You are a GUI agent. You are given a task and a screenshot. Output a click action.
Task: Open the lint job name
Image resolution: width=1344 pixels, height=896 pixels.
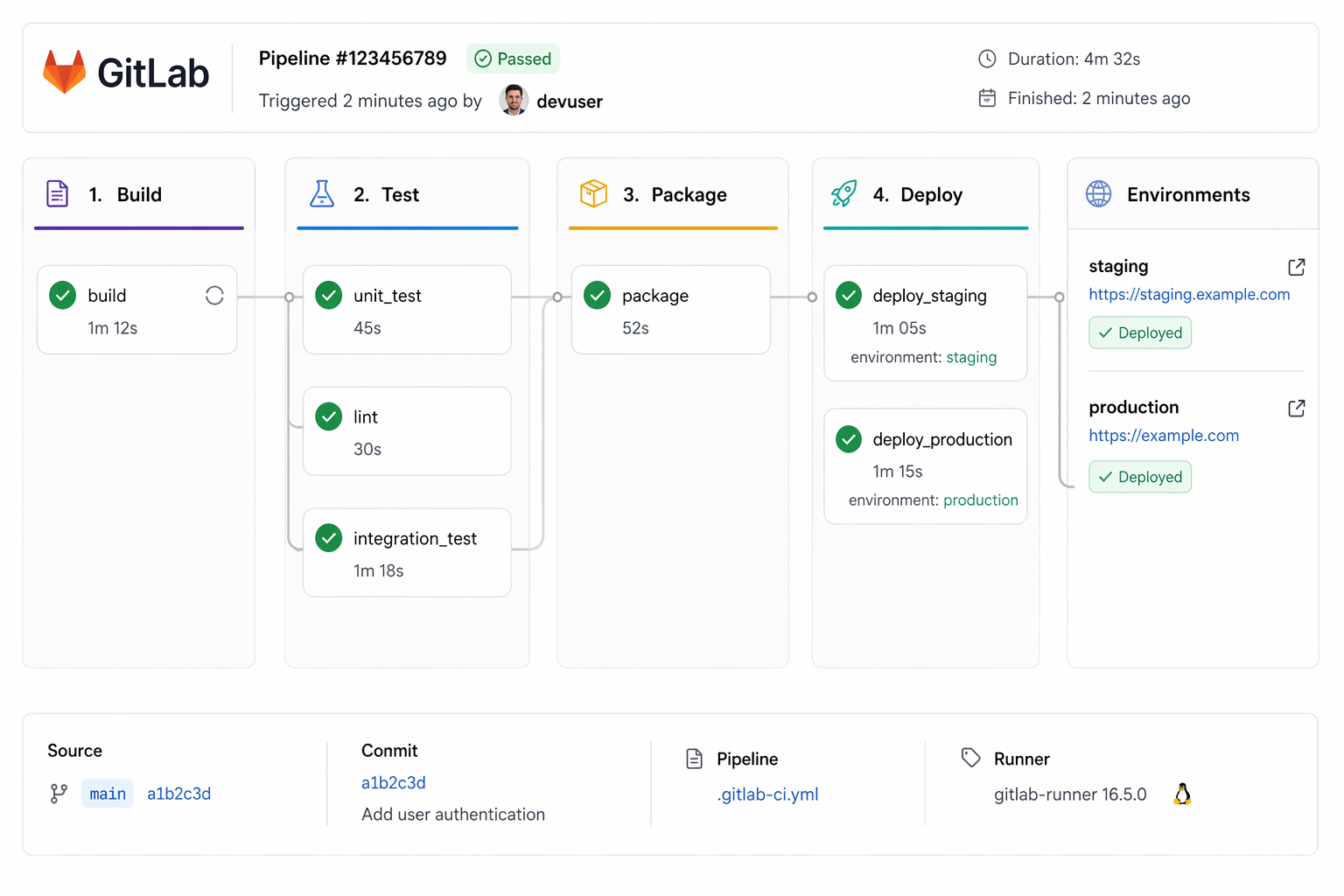[366, 416]
